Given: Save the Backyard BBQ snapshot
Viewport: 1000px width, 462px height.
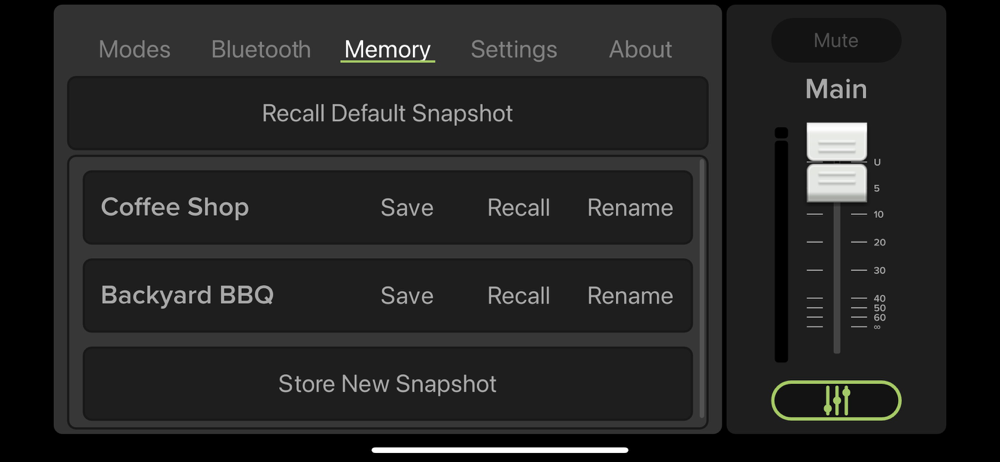Looking at the screenshot, I should (x=407, y=295).
